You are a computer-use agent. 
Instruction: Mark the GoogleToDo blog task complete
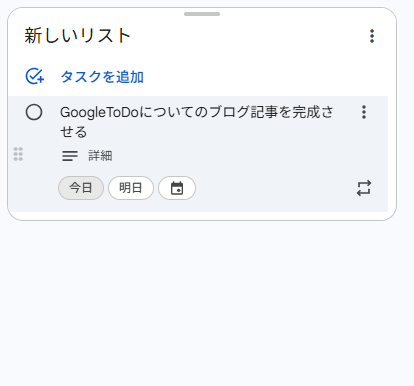tap(34, 112)
